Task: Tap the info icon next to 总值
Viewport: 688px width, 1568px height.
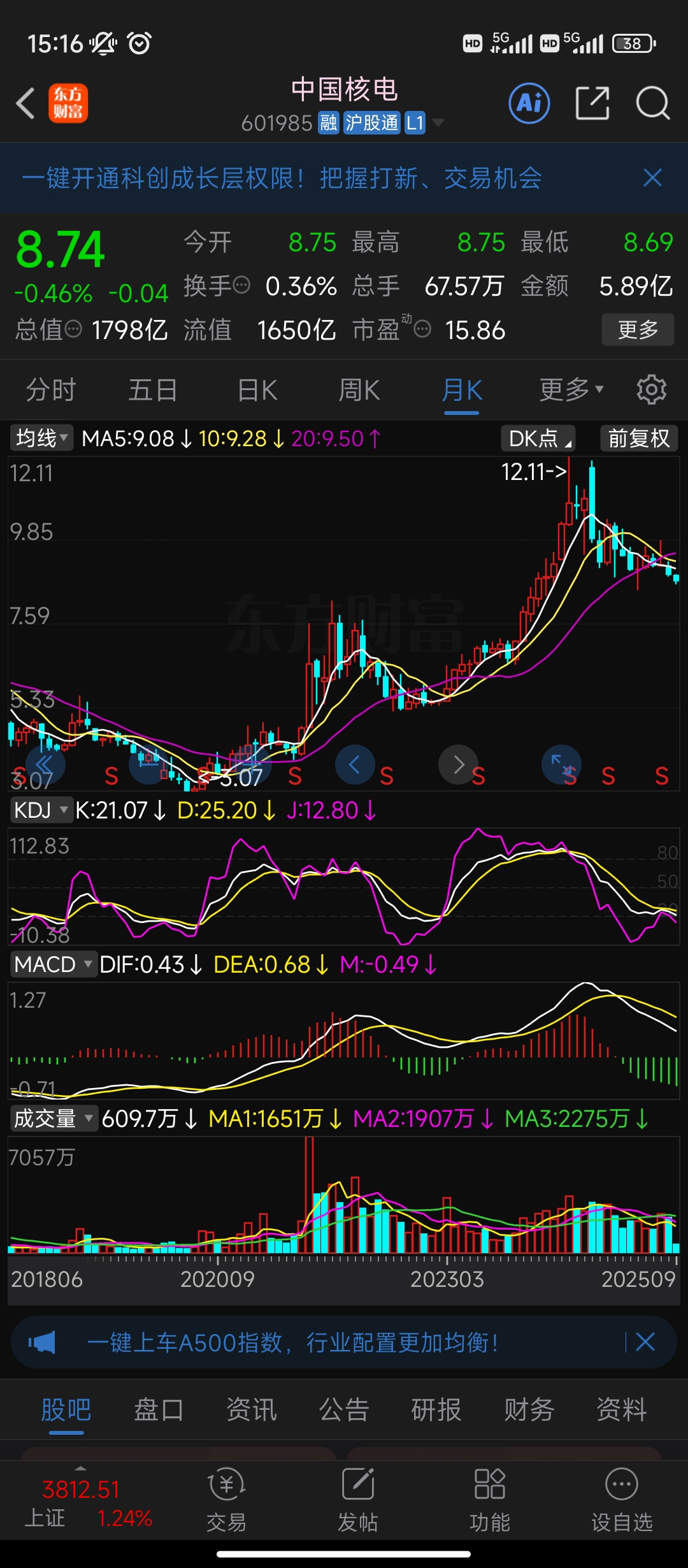Action: click(74, 329)
